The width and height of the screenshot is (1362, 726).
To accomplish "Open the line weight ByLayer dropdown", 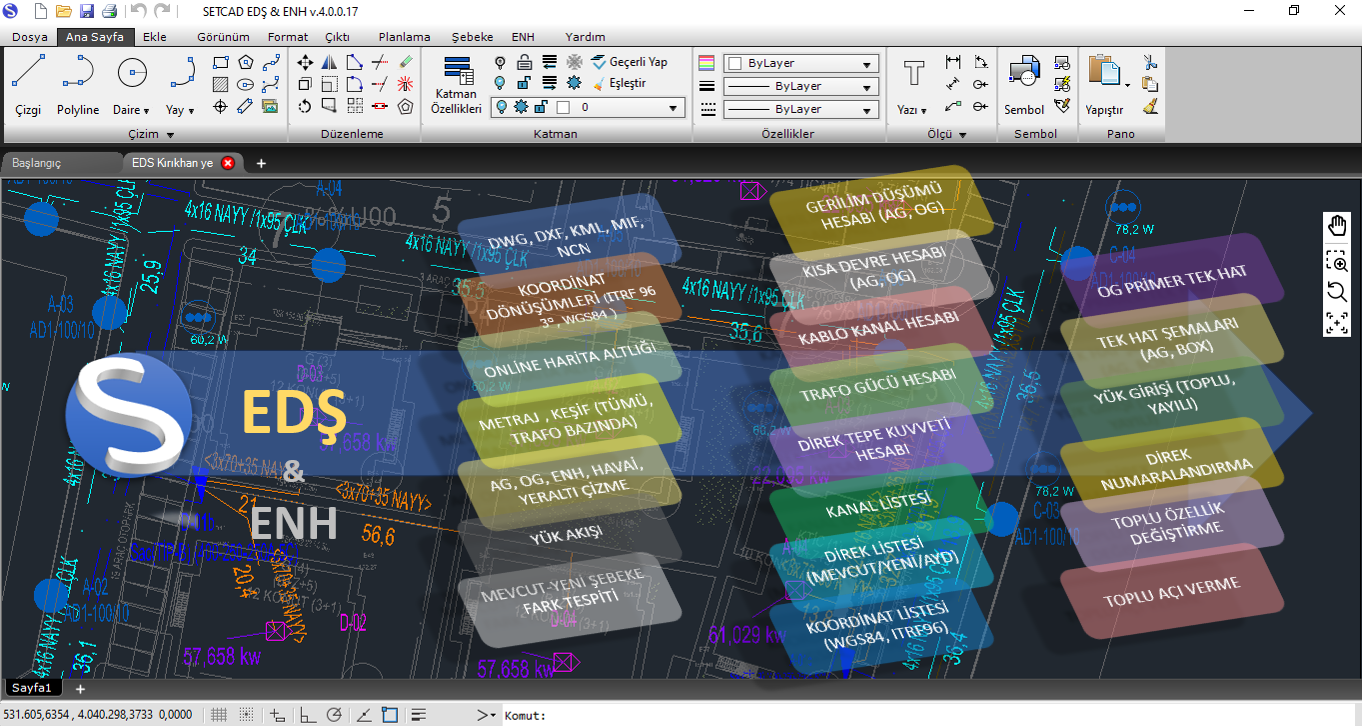I will 801,86.
